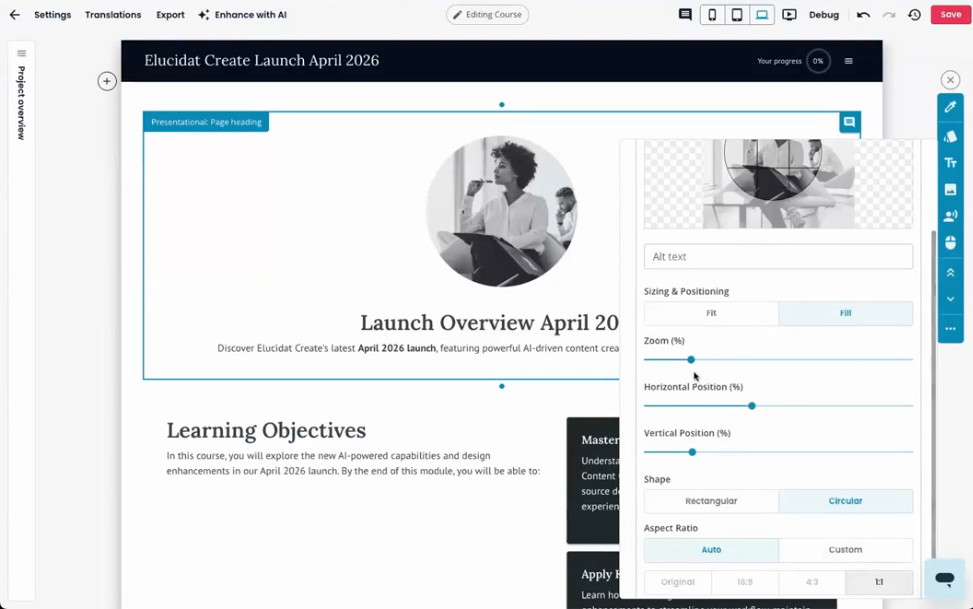Click Enhance with AI
This screenshot has width=973, height=609.
tap(243, 15)
